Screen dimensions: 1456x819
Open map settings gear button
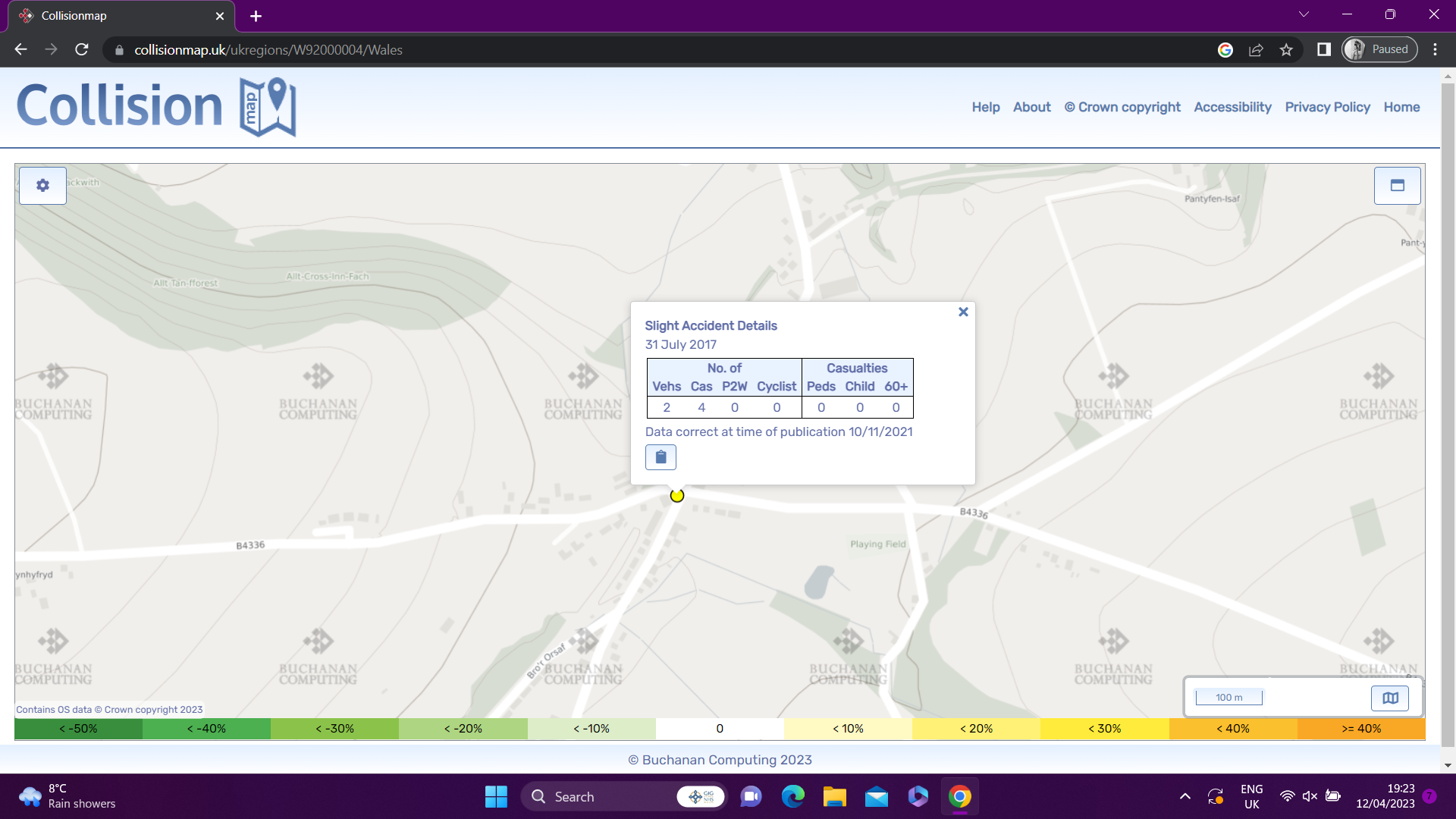pyautogui.click(x=42, y=186)
